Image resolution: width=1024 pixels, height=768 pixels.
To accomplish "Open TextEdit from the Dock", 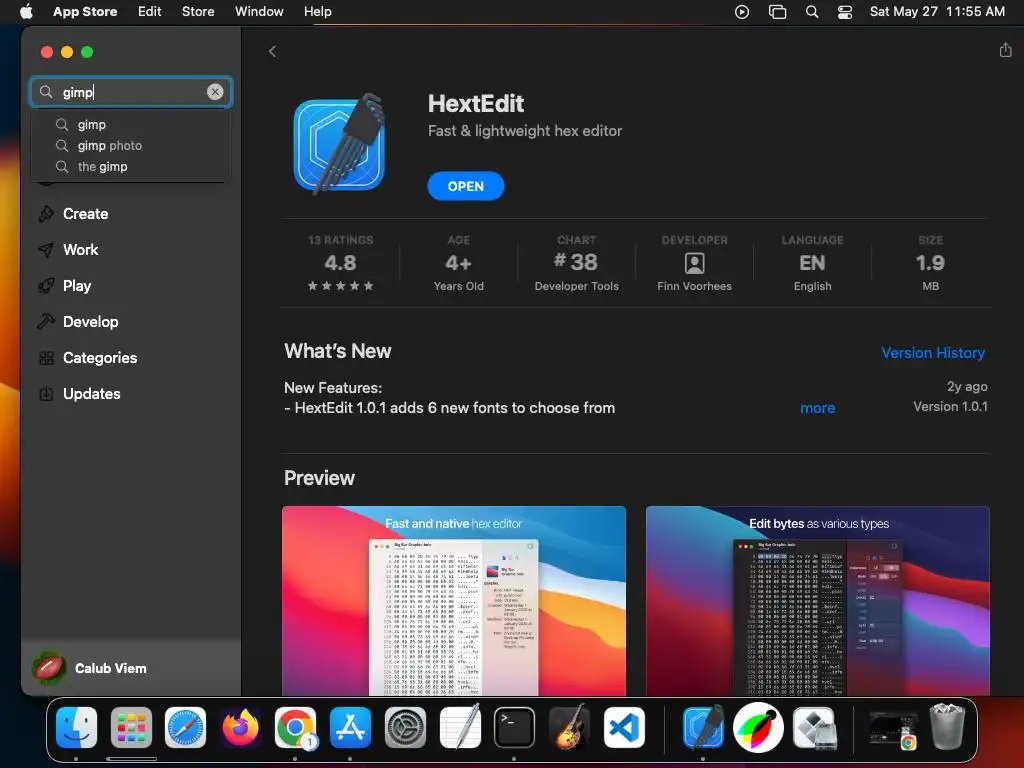I will [460, 727].
